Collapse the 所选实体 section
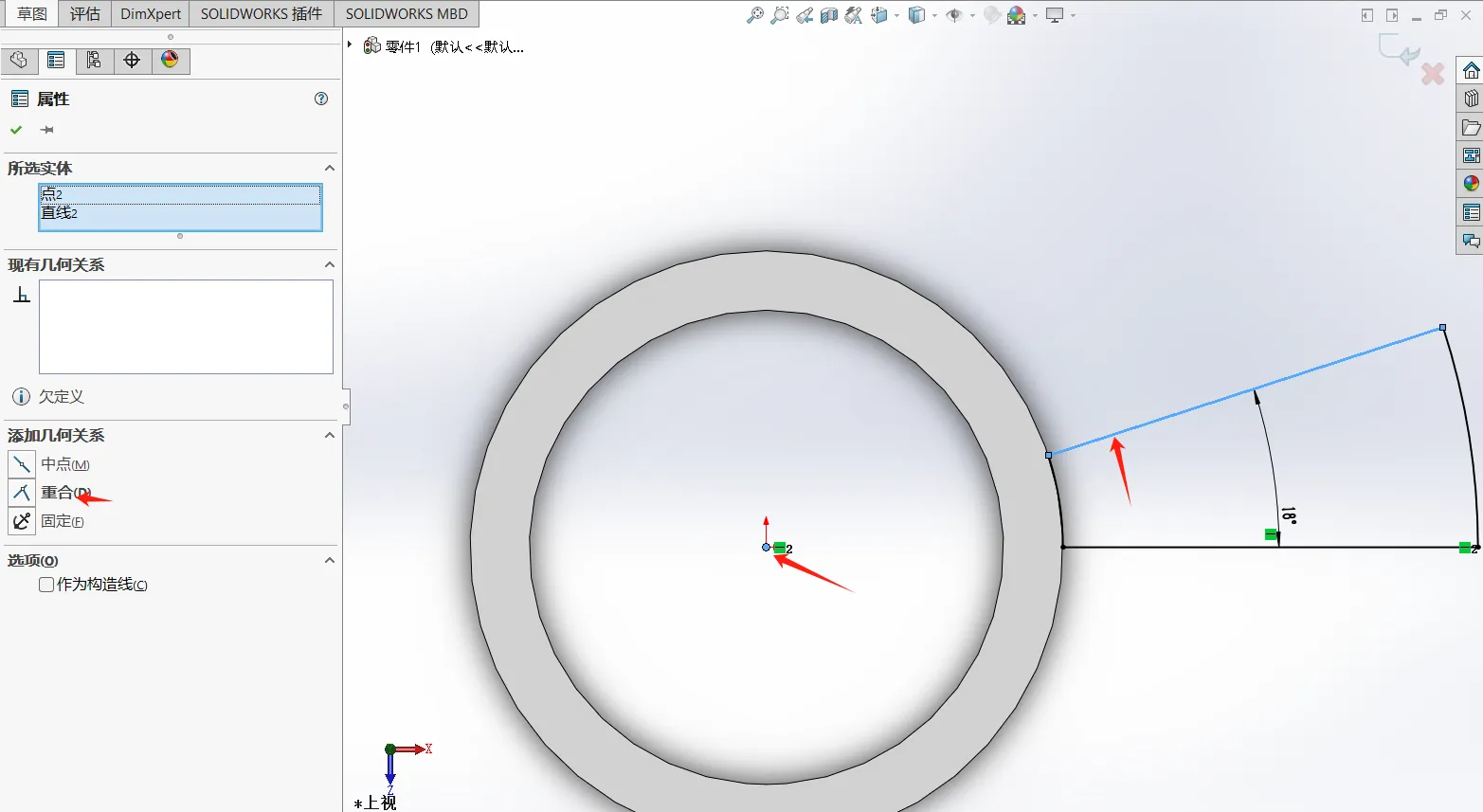 (330, 168)
